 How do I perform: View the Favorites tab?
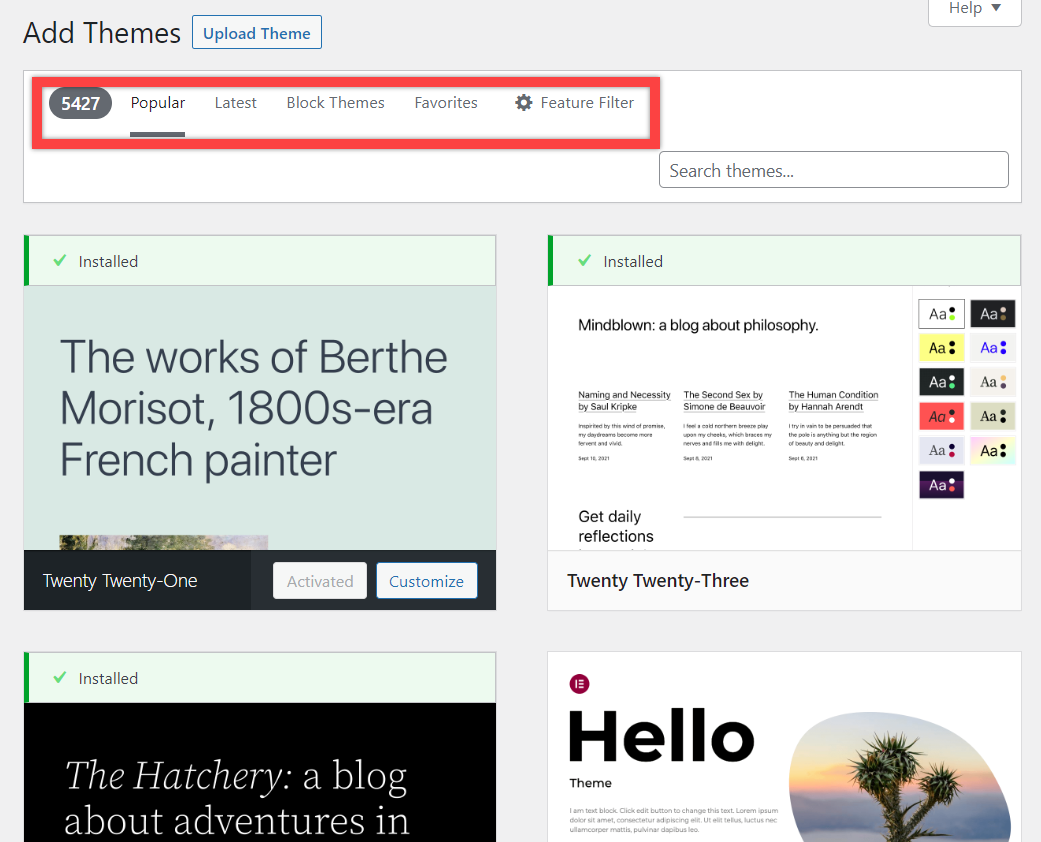(446, 103)
